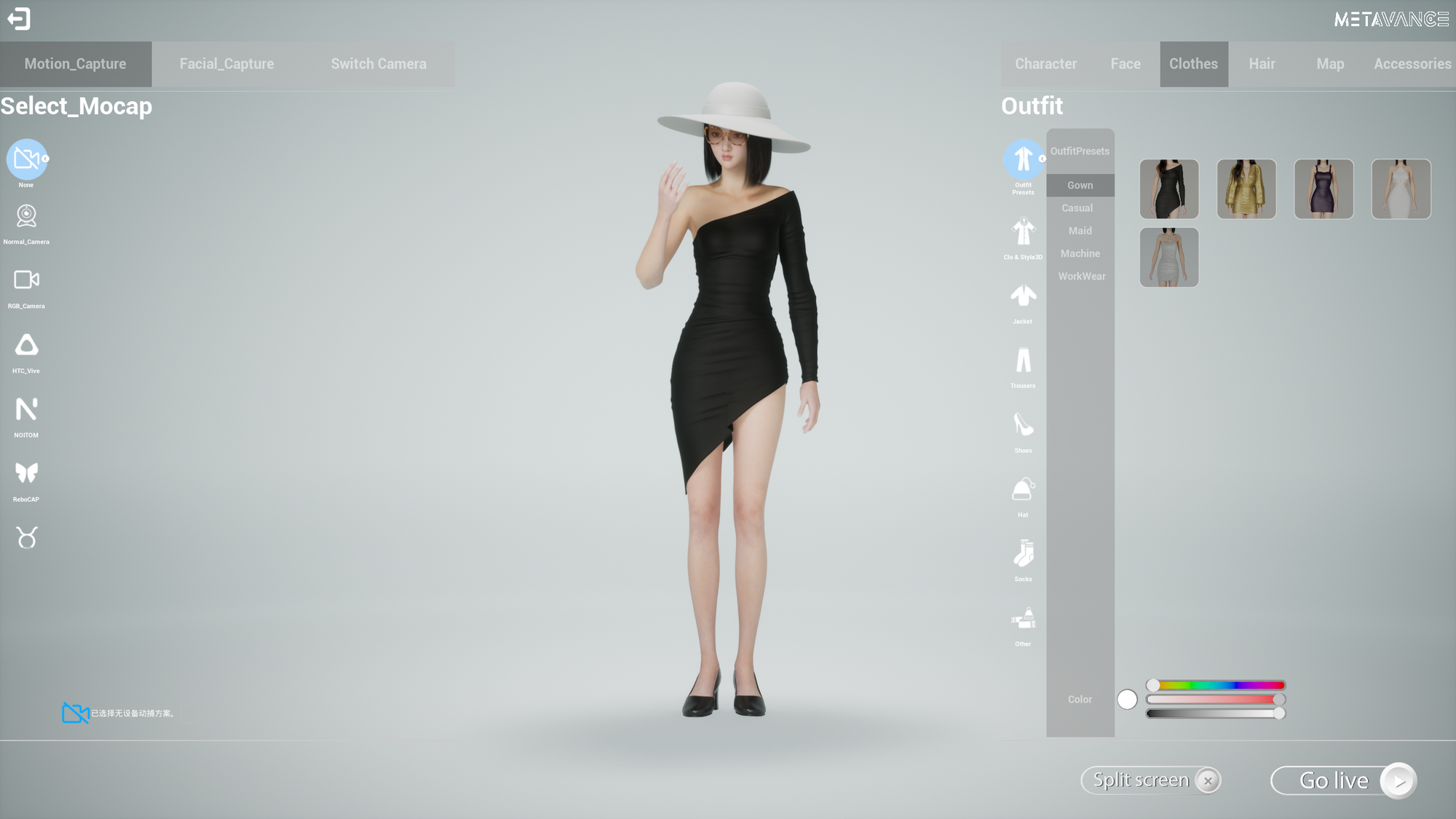The height and width of the screenshot is (819, 1456).
Task: Select the Casual outfit preset category
Action: tap(1077, 208)
